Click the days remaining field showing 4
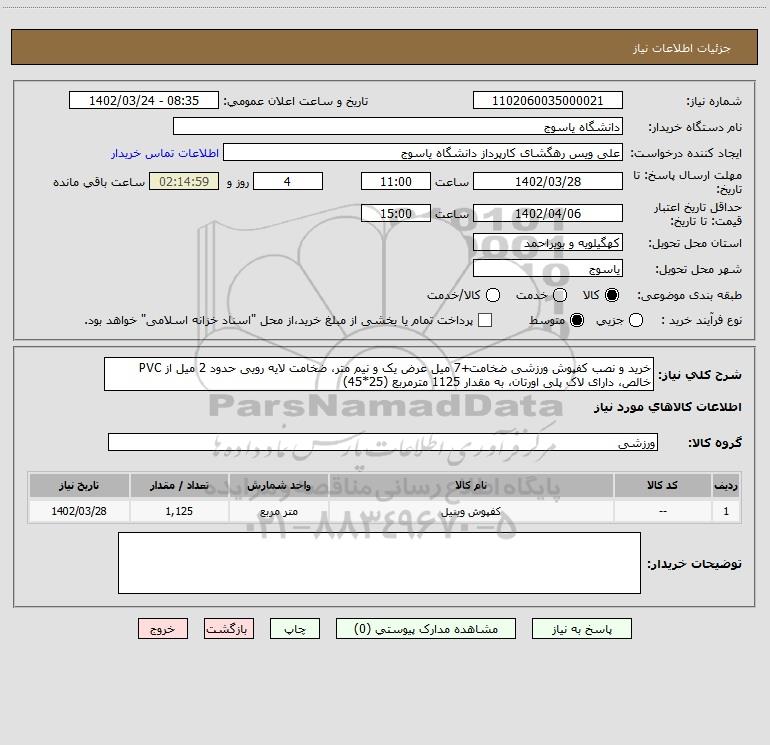Viewport: 770px width, 745px height. coord(288,181)
